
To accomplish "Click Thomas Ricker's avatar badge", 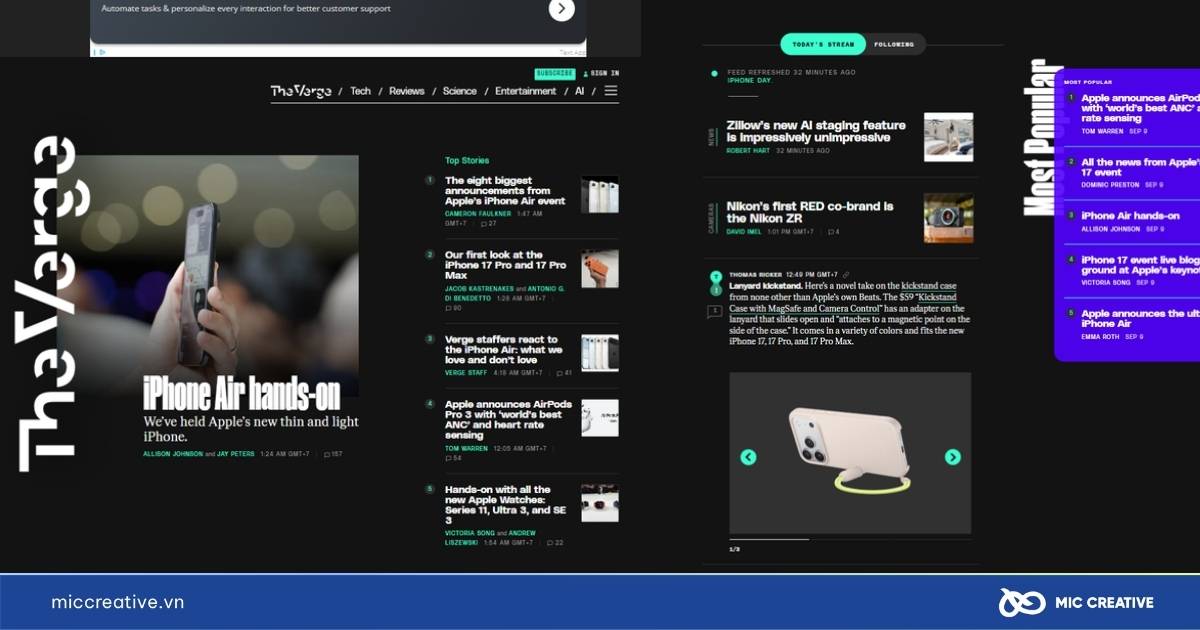I will (x=715, y=277).
